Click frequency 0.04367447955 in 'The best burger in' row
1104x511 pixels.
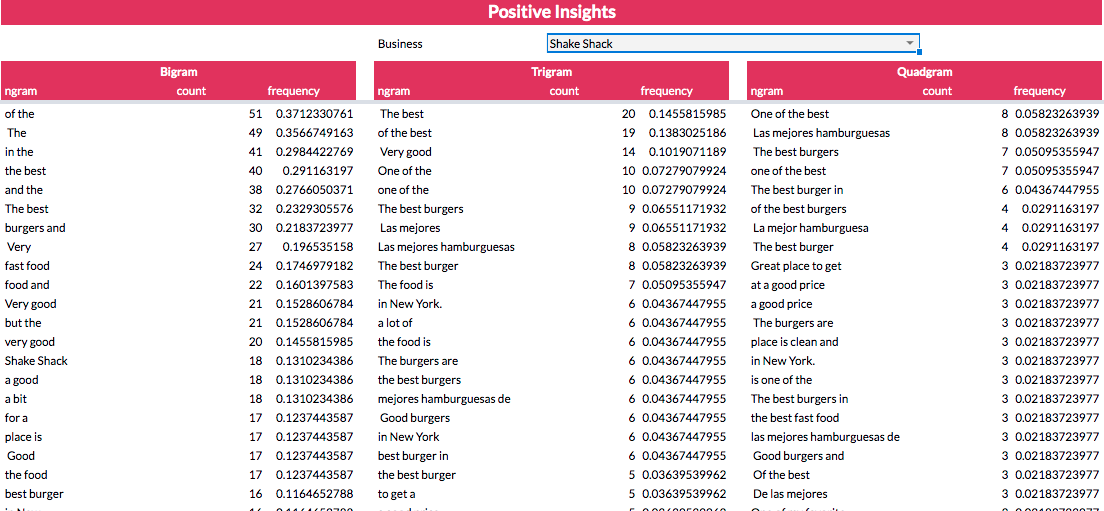click(1057, 190)
